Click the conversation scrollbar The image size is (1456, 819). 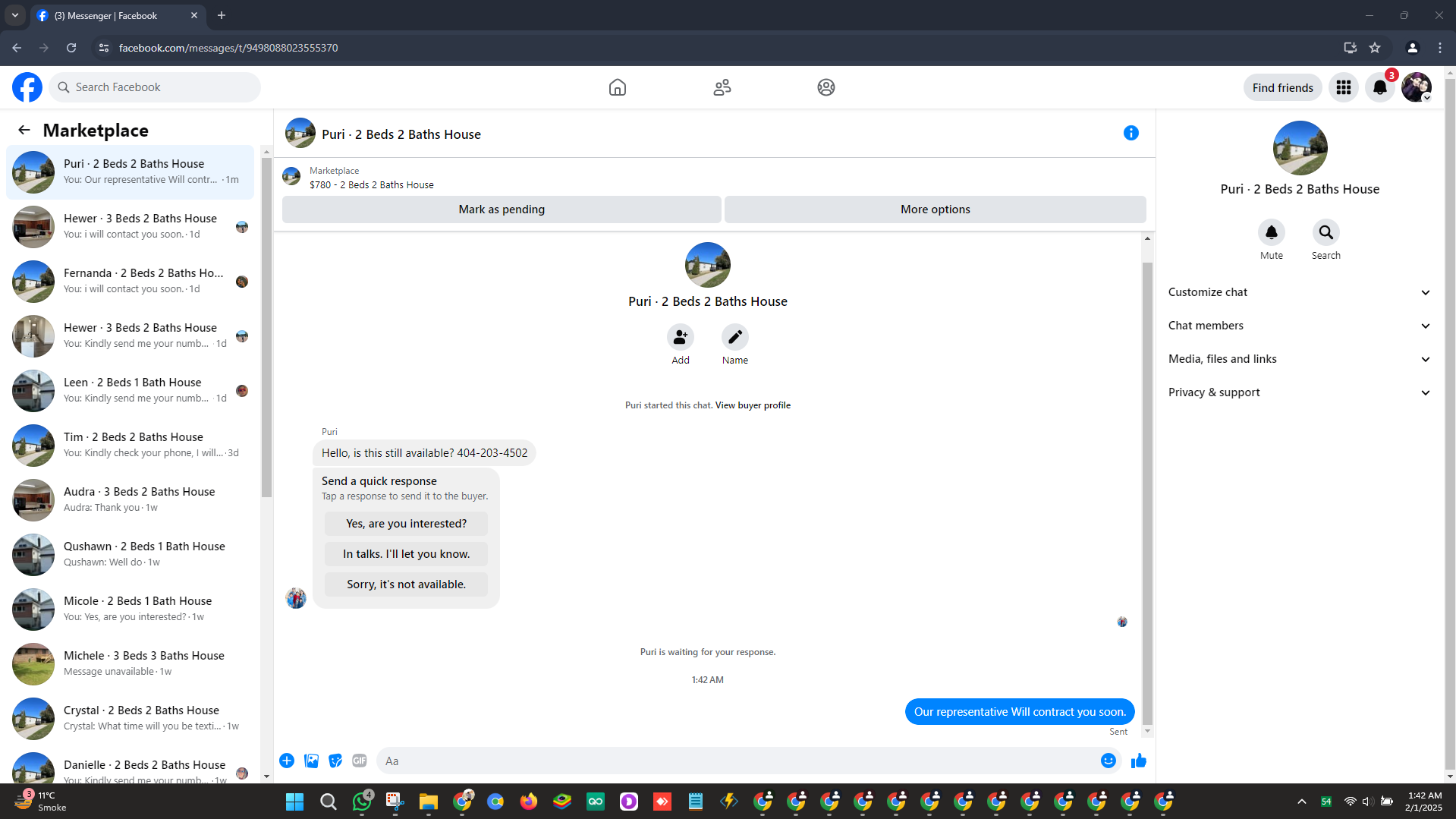(1147, 493)
